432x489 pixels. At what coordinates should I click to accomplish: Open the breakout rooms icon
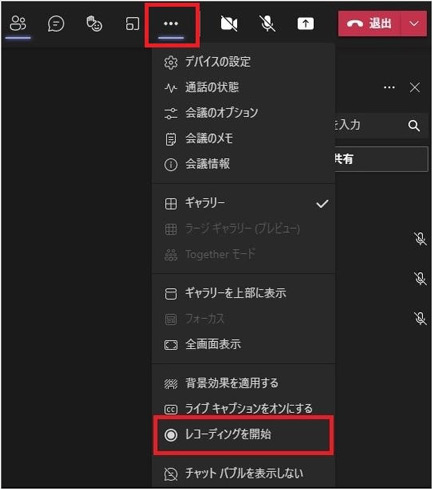tap(132, 24)
